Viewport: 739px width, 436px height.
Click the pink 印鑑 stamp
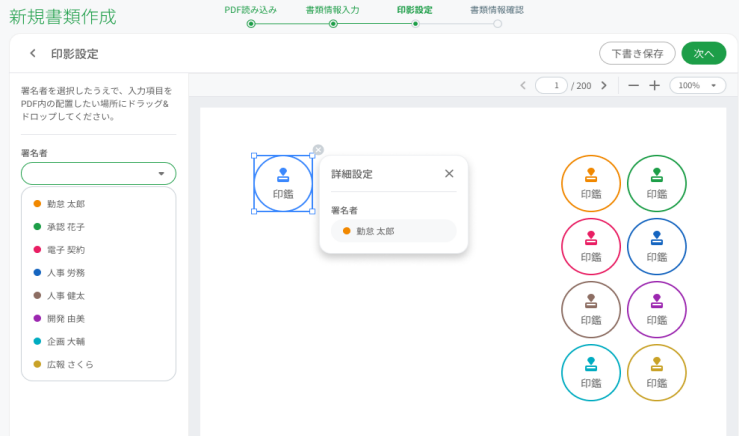pyautogui.click(x=591, y=247)
